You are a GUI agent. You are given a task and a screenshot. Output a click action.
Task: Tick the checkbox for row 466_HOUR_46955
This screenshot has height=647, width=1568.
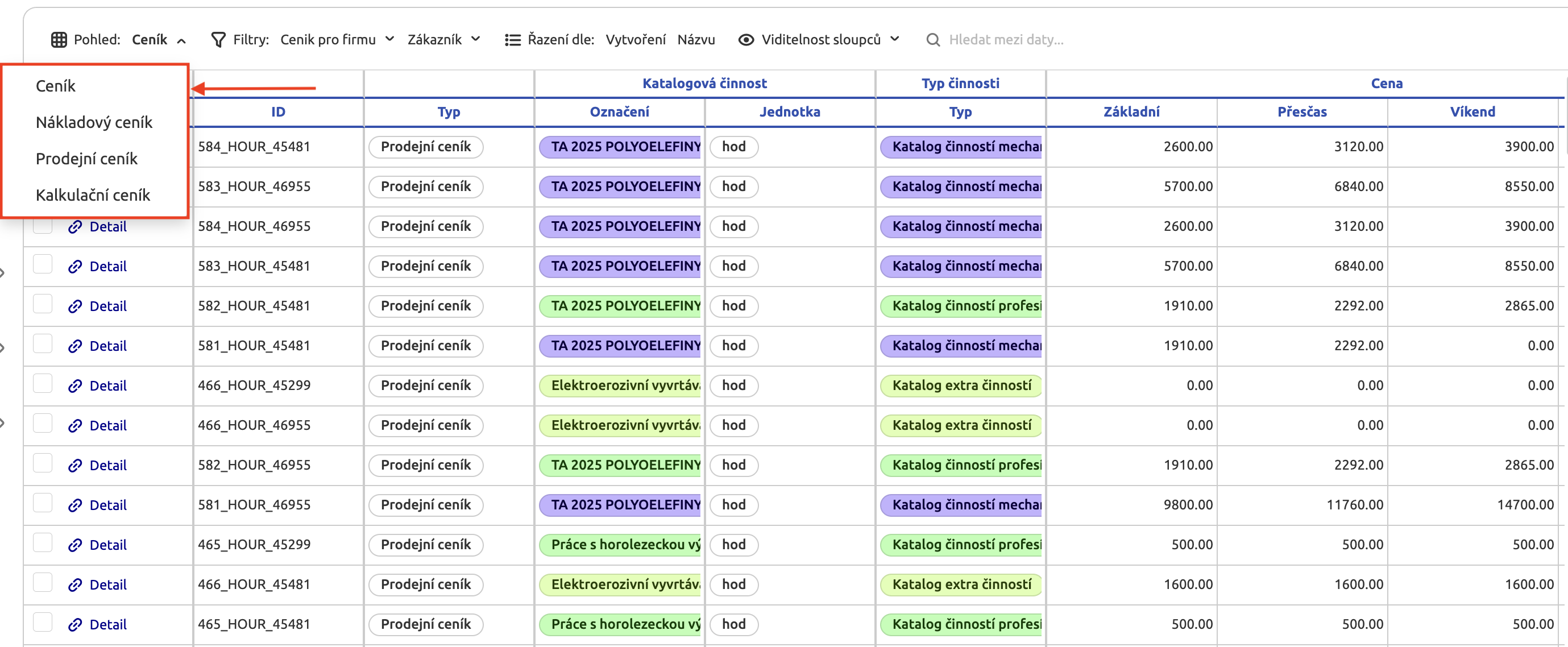(43, 425)
